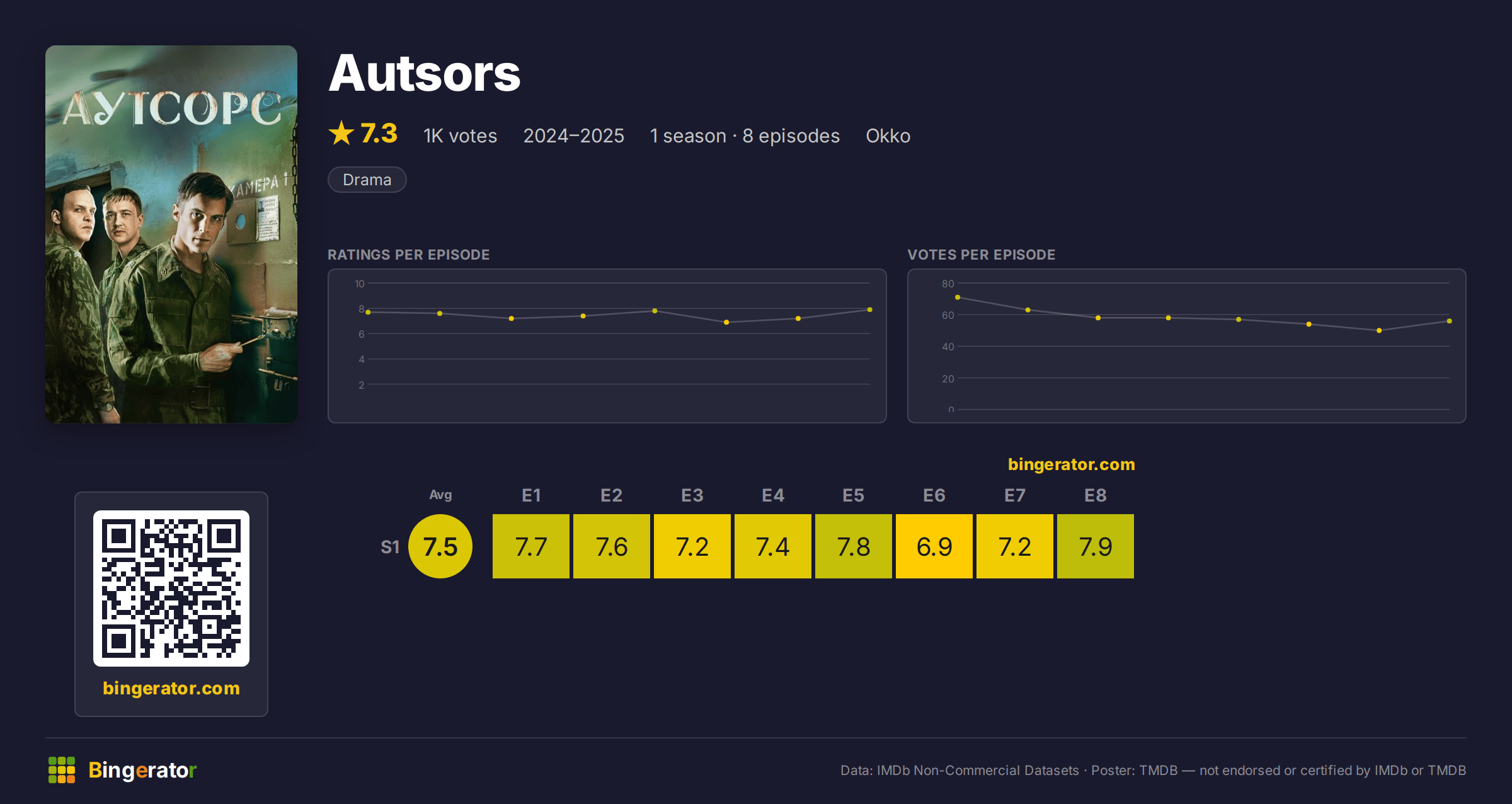Click episode E6 tile rated 6.9
The width and height of the screenshot is (1512, 804).
click(934, 546)
